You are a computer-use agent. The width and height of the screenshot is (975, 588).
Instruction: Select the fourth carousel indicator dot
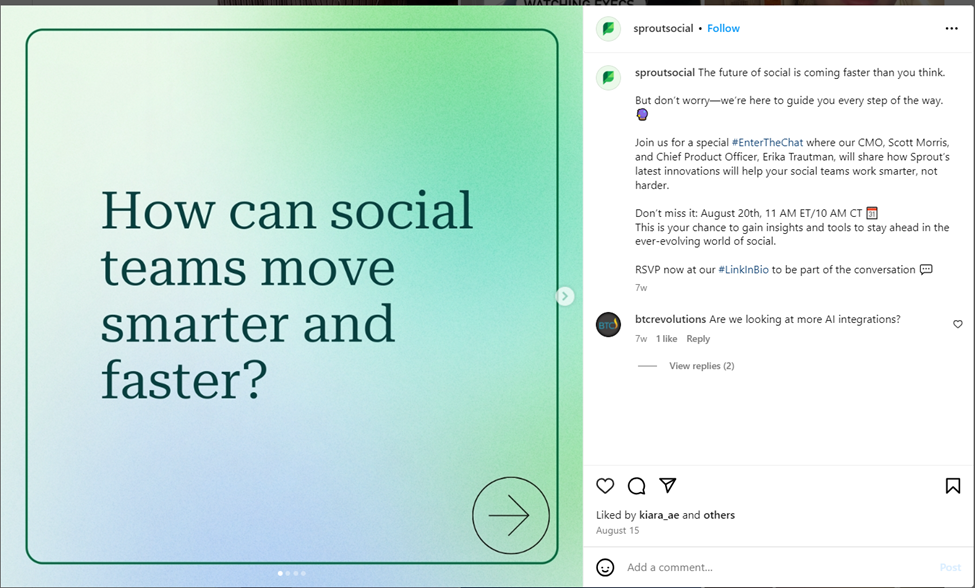point(303,573)
